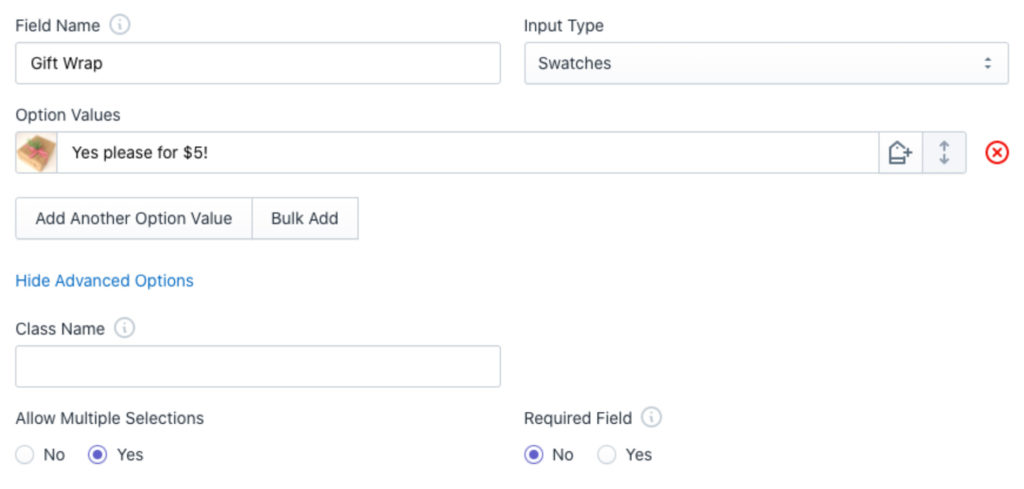The width and height of the screenshot is (1024, 489).
Task: Click the info icon beside Field Name
Action: (x=120, y=25)
